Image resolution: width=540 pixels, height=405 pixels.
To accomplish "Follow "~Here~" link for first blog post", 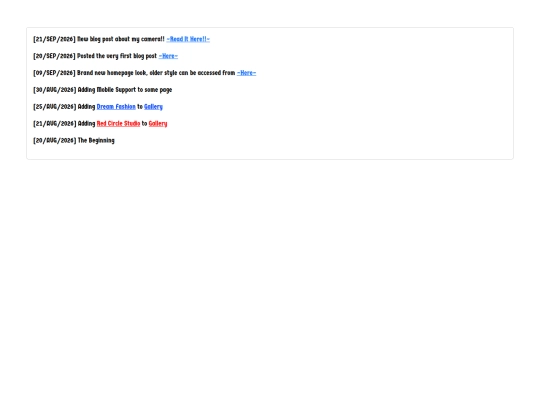I will (x=168, y=56).
